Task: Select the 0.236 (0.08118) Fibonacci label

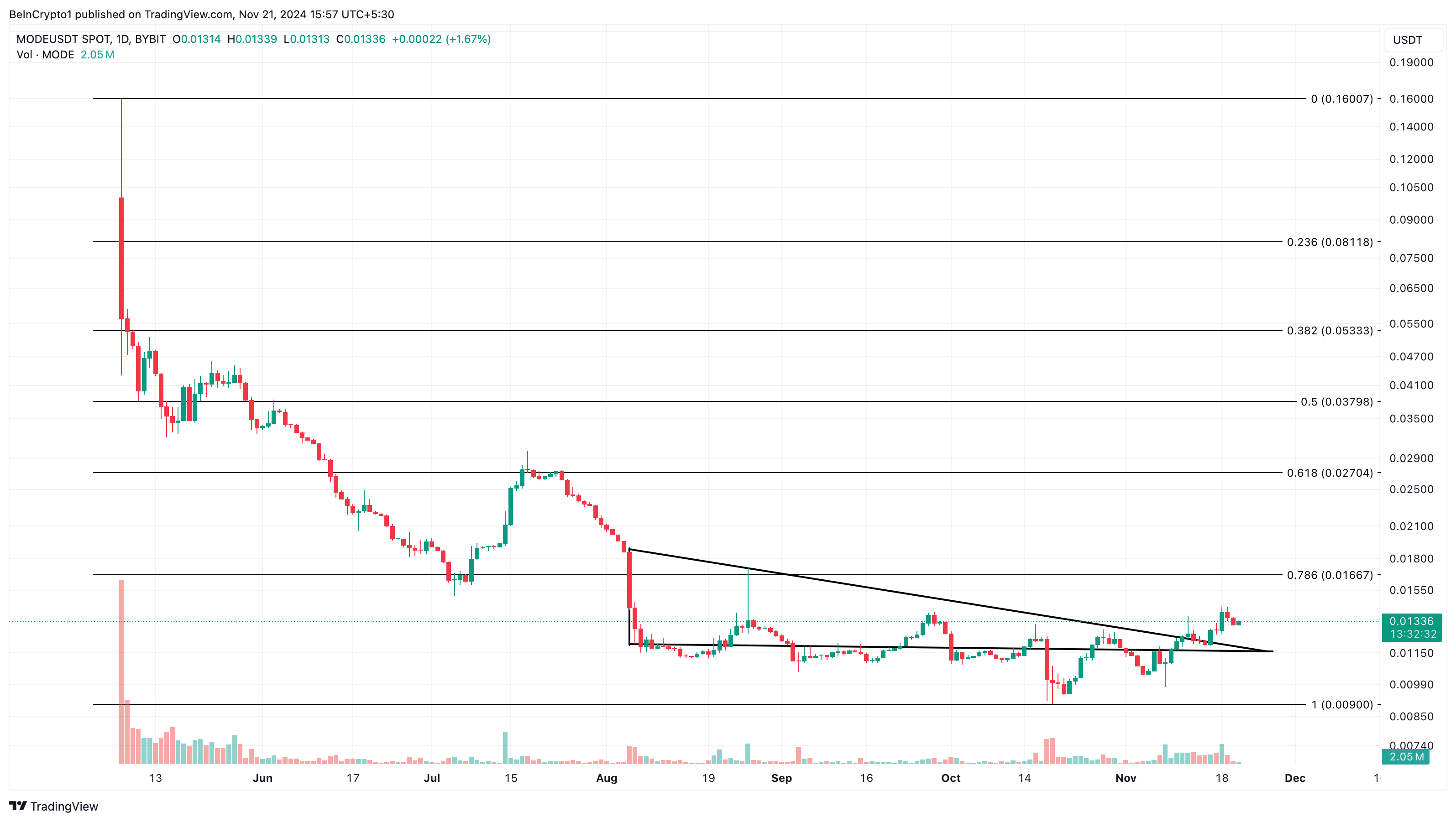Action: coord(1330,242)
